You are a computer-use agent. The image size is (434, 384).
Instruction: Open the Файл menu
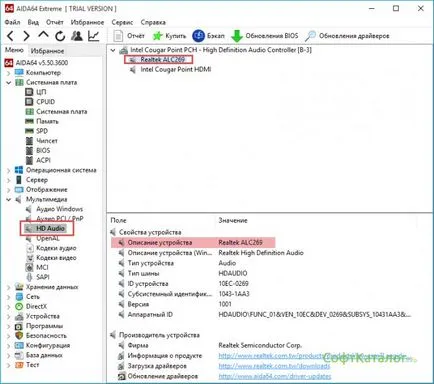[12, 22]
